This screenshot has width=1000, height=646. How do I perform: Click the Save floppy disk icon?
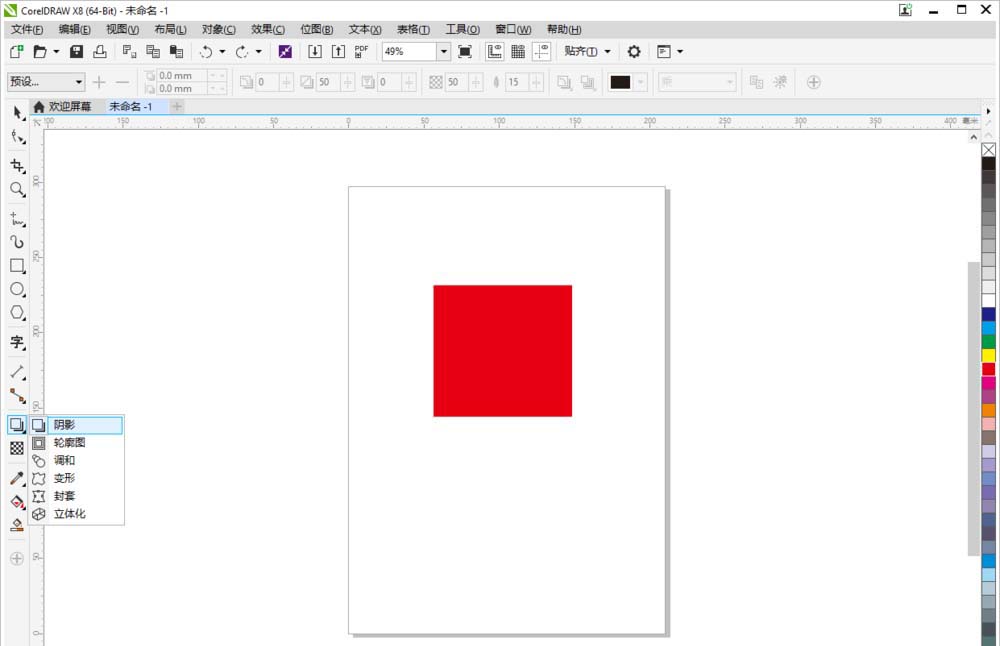point(76,51)
